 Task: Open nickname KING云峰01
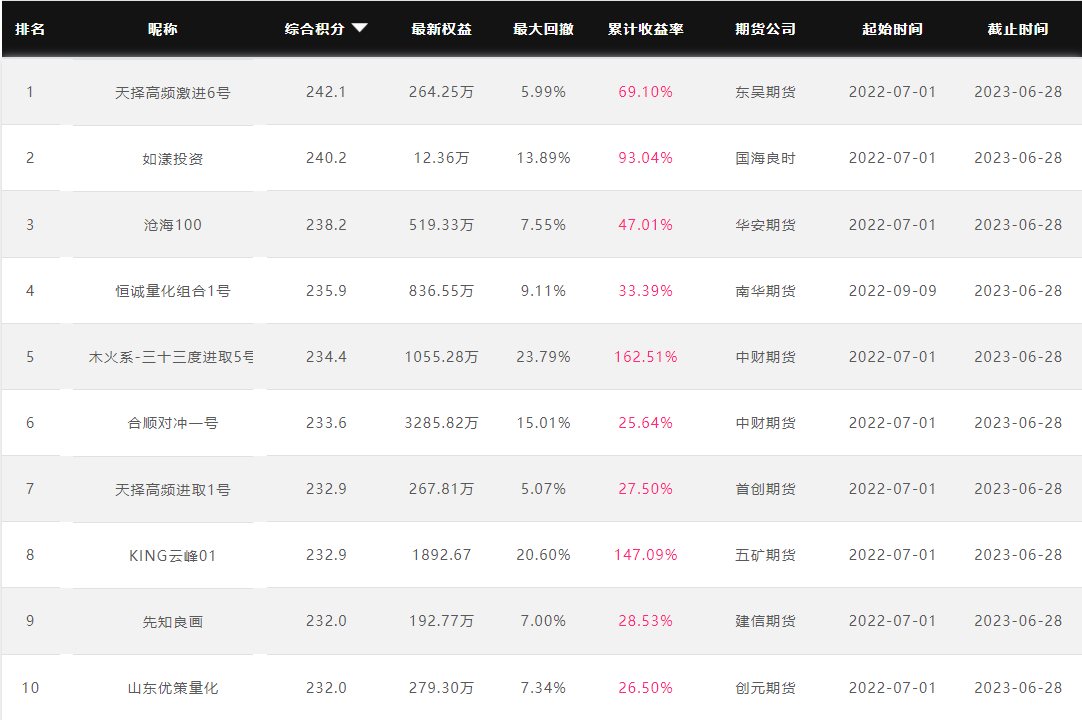tap(173, 556)
